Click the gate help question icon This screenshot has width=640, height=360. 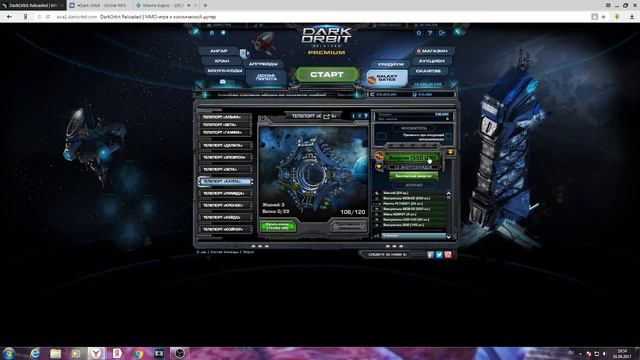click(x=366, y=116)
